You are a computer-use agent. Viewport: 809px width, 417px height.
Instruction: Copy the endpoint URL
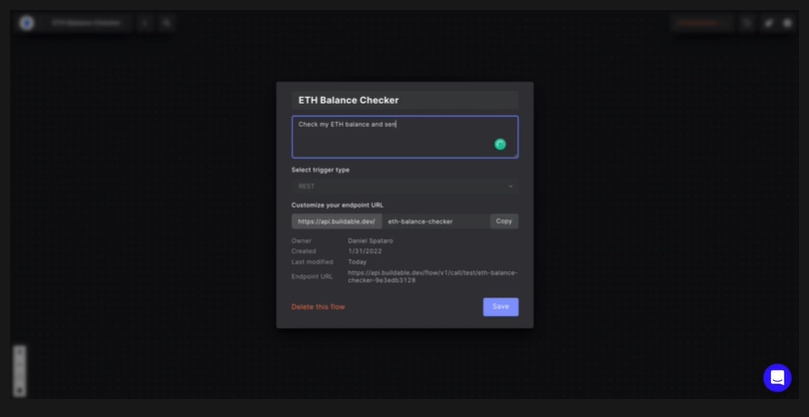(x=504, y=221)
